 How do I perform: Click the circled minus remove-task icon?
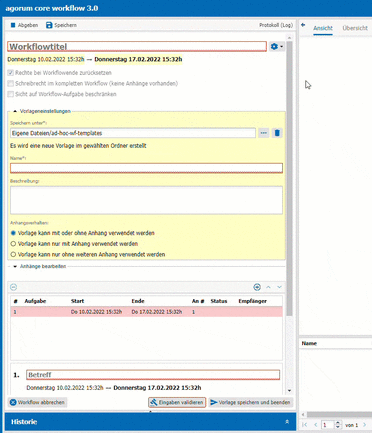(x=13, y=287)
